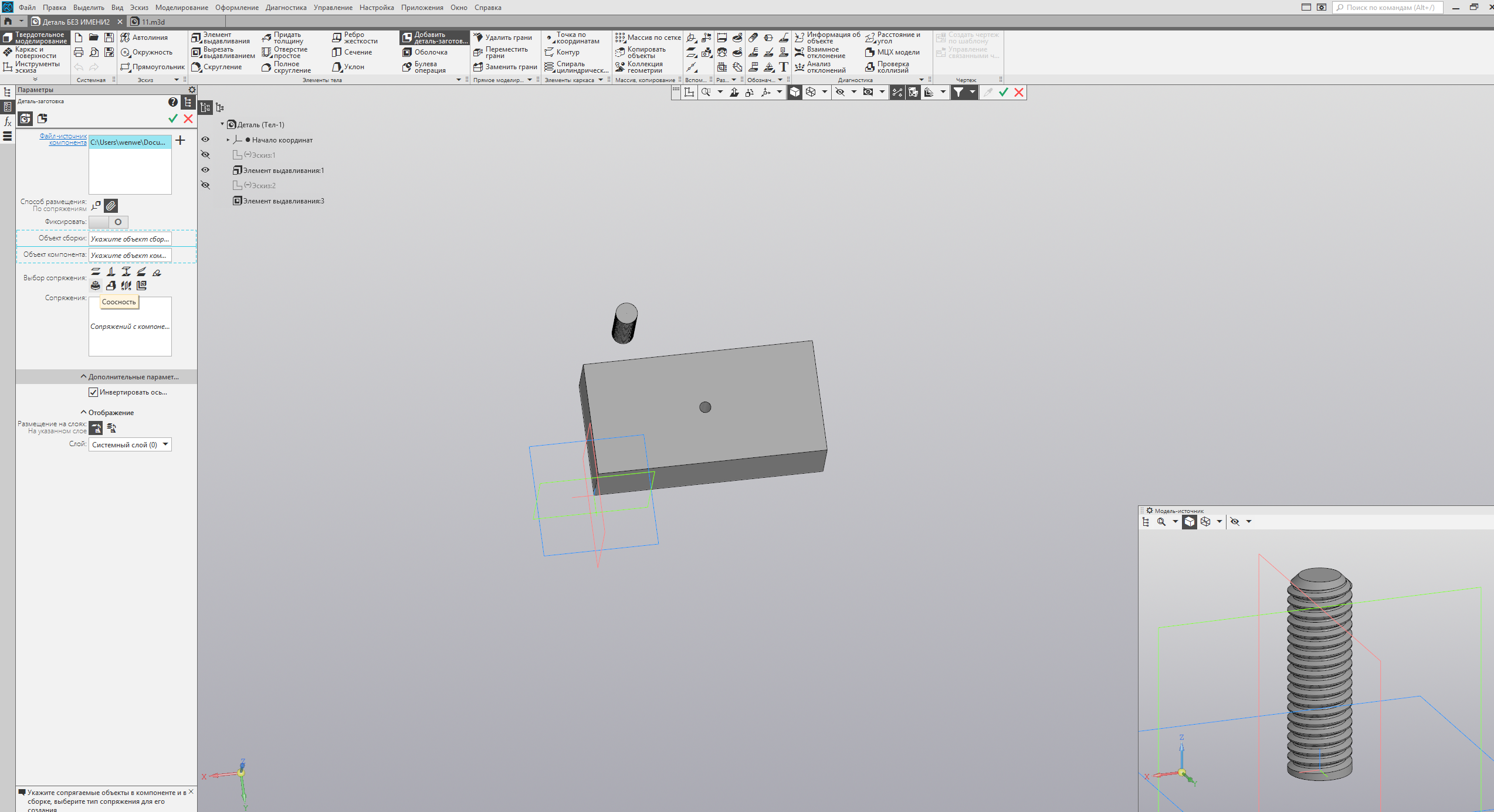Choose the Tangency mate icon
Image resolution: width=1494 pixels, height=812 pixels.
click(157, 272)
